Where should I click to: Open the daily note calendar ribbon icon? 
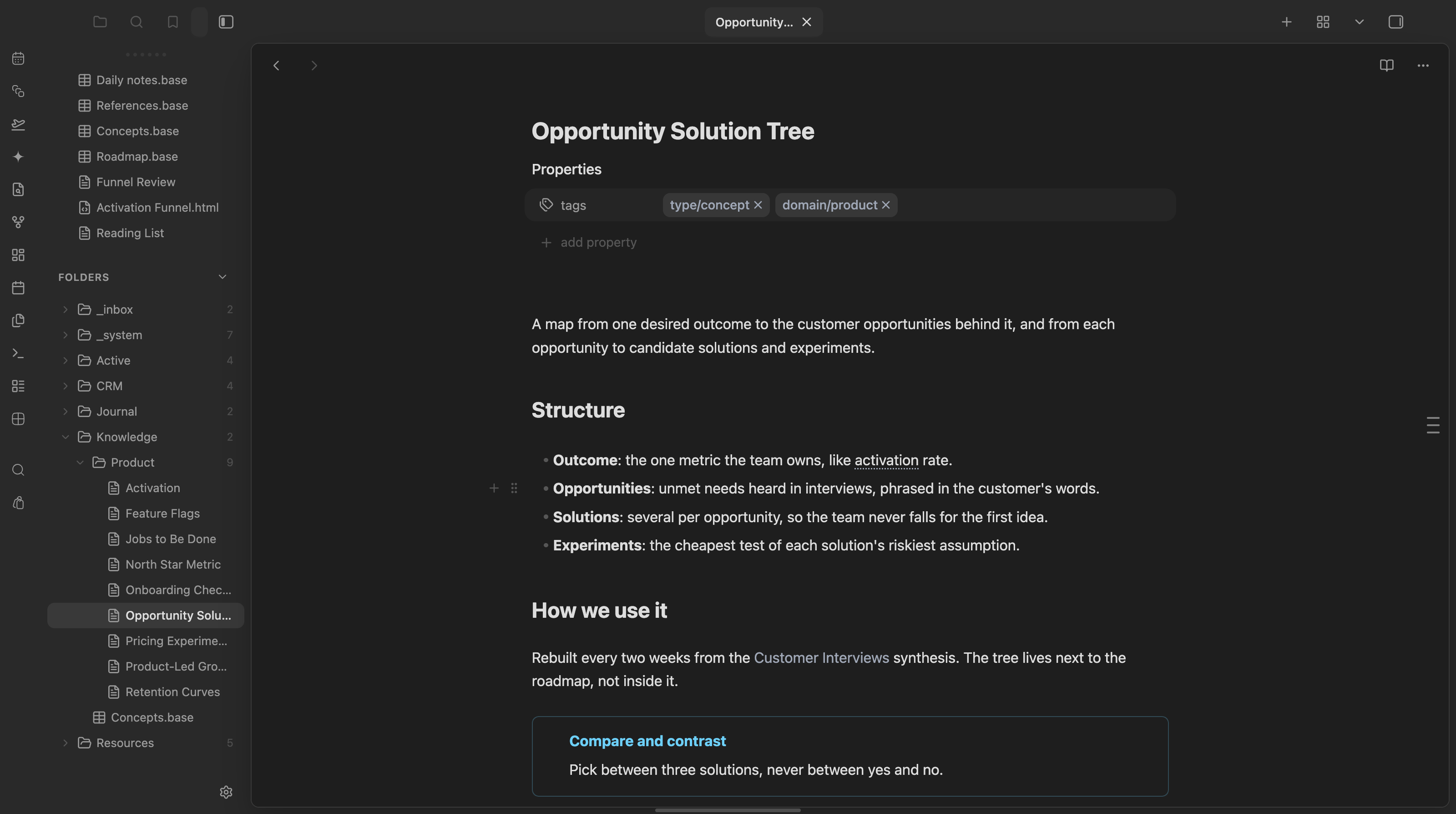tap(18, 58)
